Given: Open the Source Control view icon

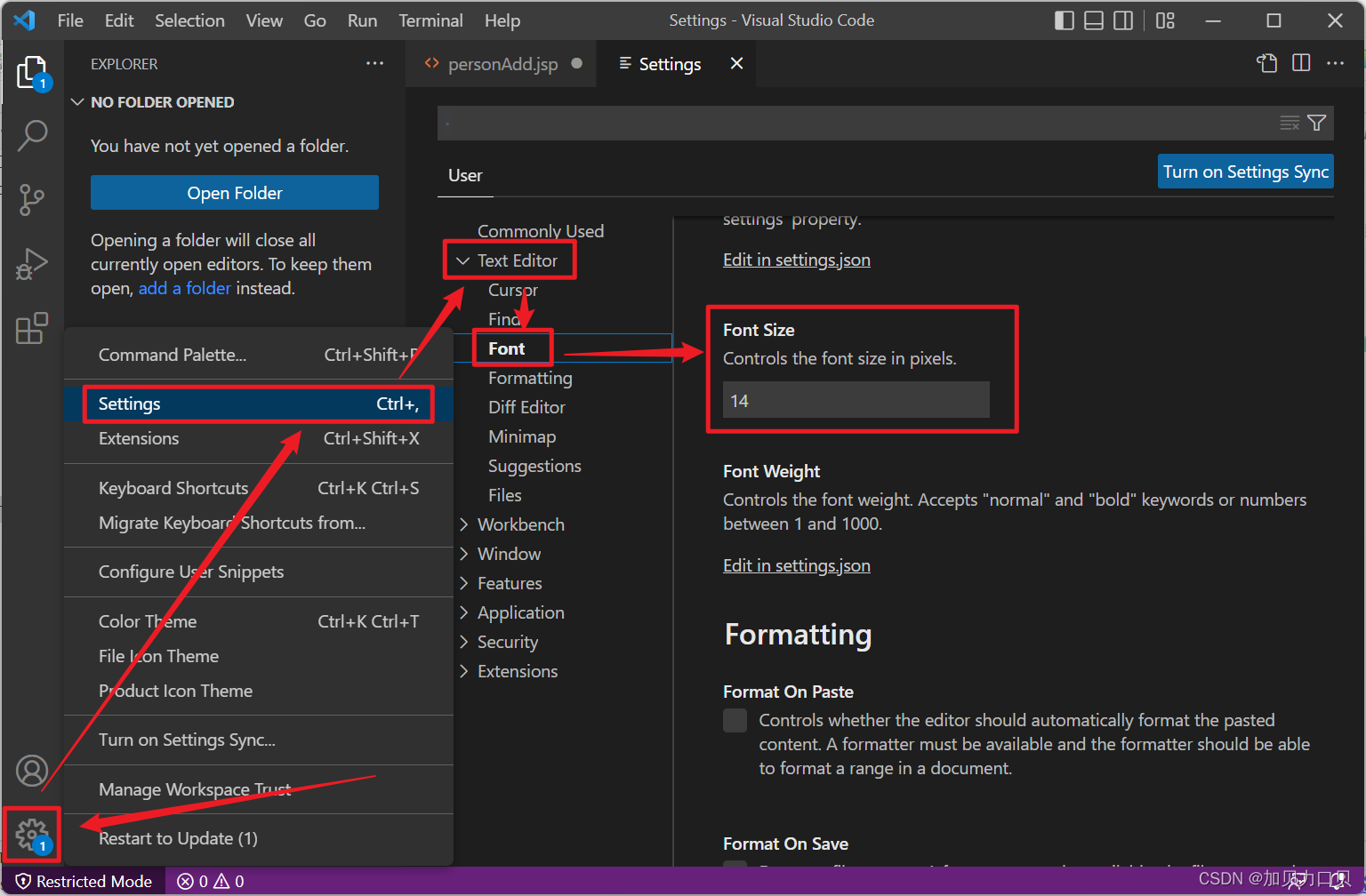Looking at the screenshot, I should (32, 199).
